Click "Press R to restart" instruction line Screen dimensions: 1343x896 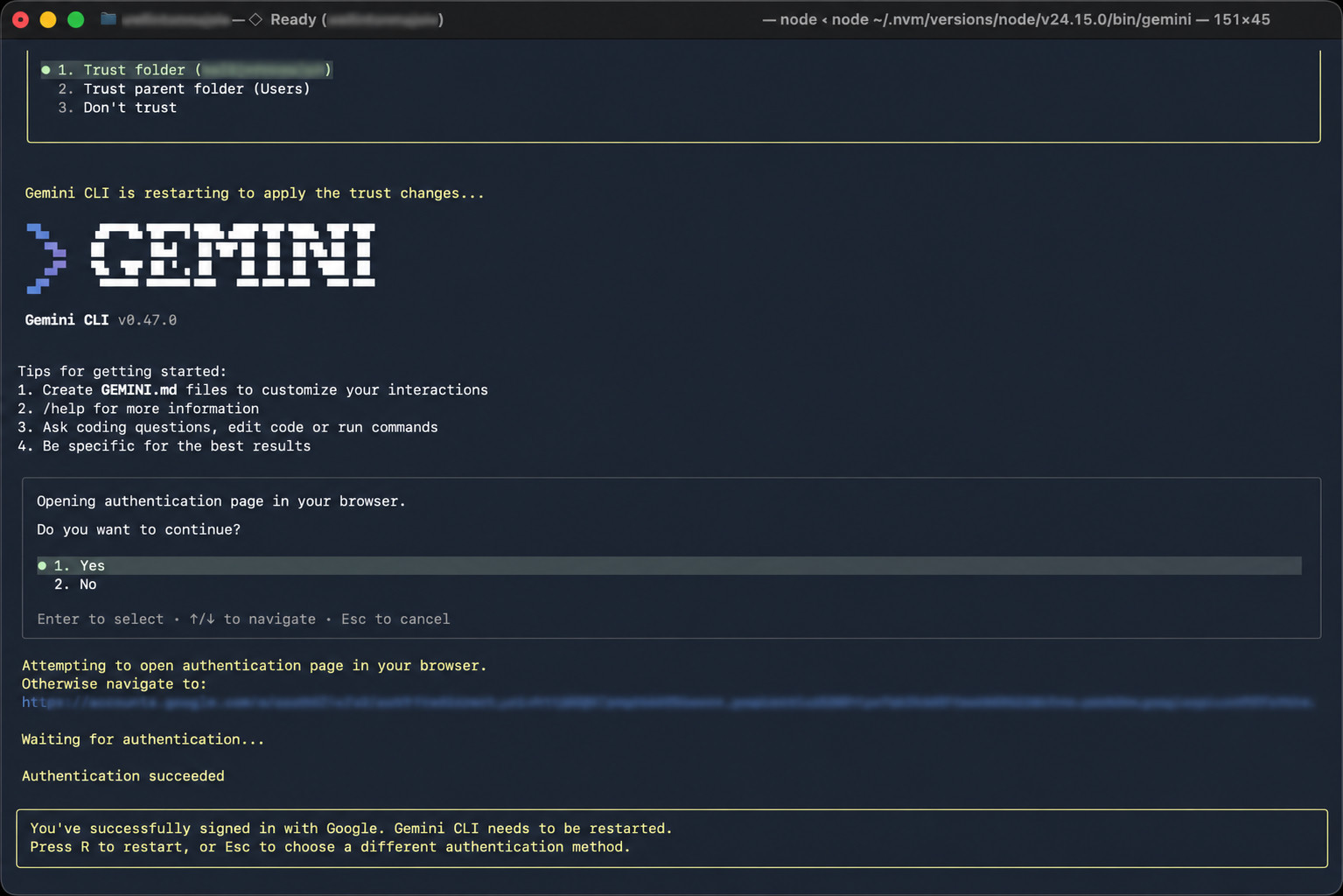330,847
